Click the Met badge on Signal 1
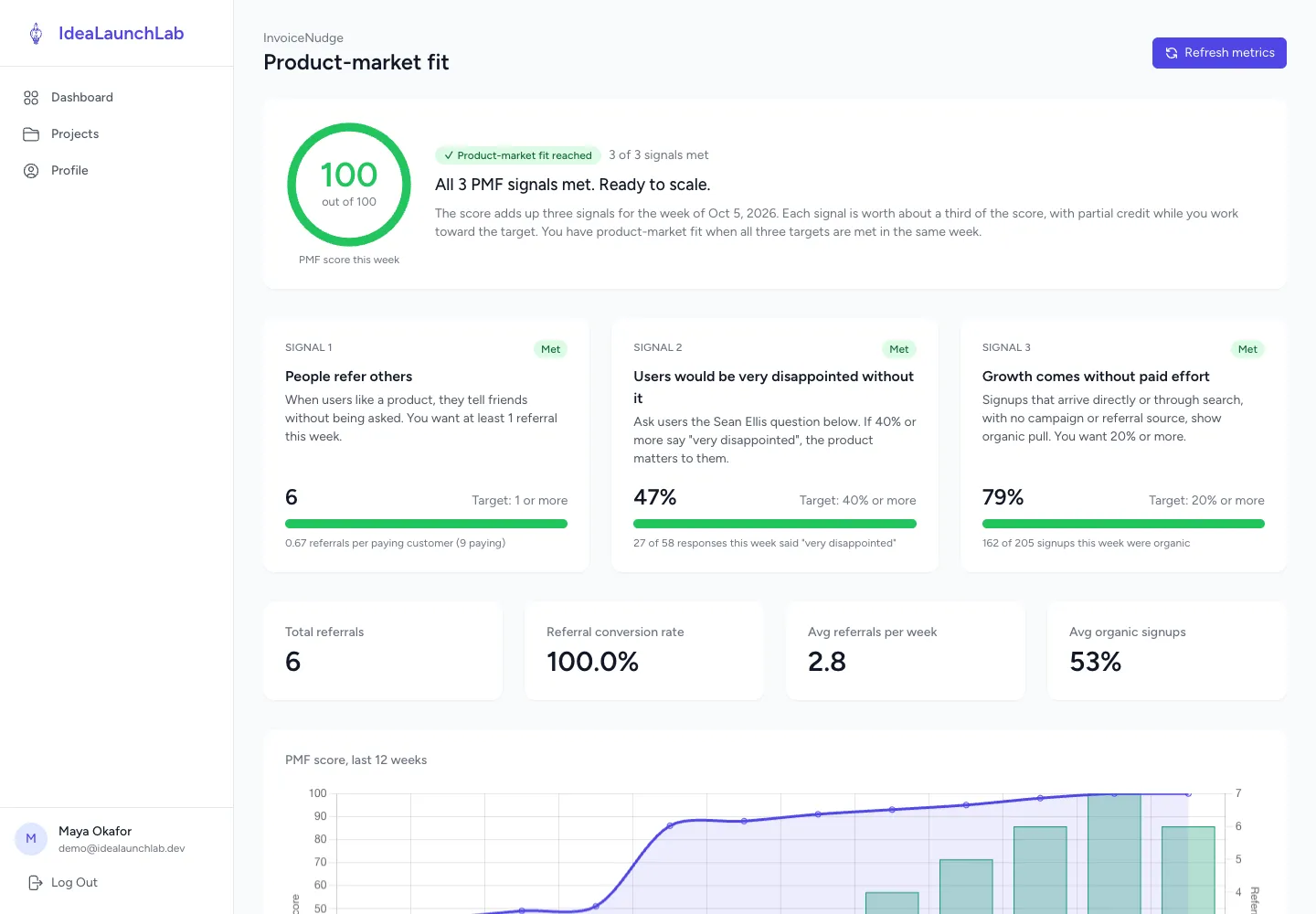 click(550, 349)
